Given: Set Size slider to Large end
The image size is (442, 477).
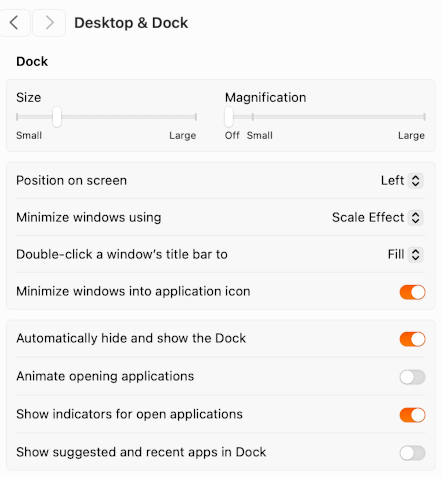Looking at the screenshot, I should [x=196, y=117].
